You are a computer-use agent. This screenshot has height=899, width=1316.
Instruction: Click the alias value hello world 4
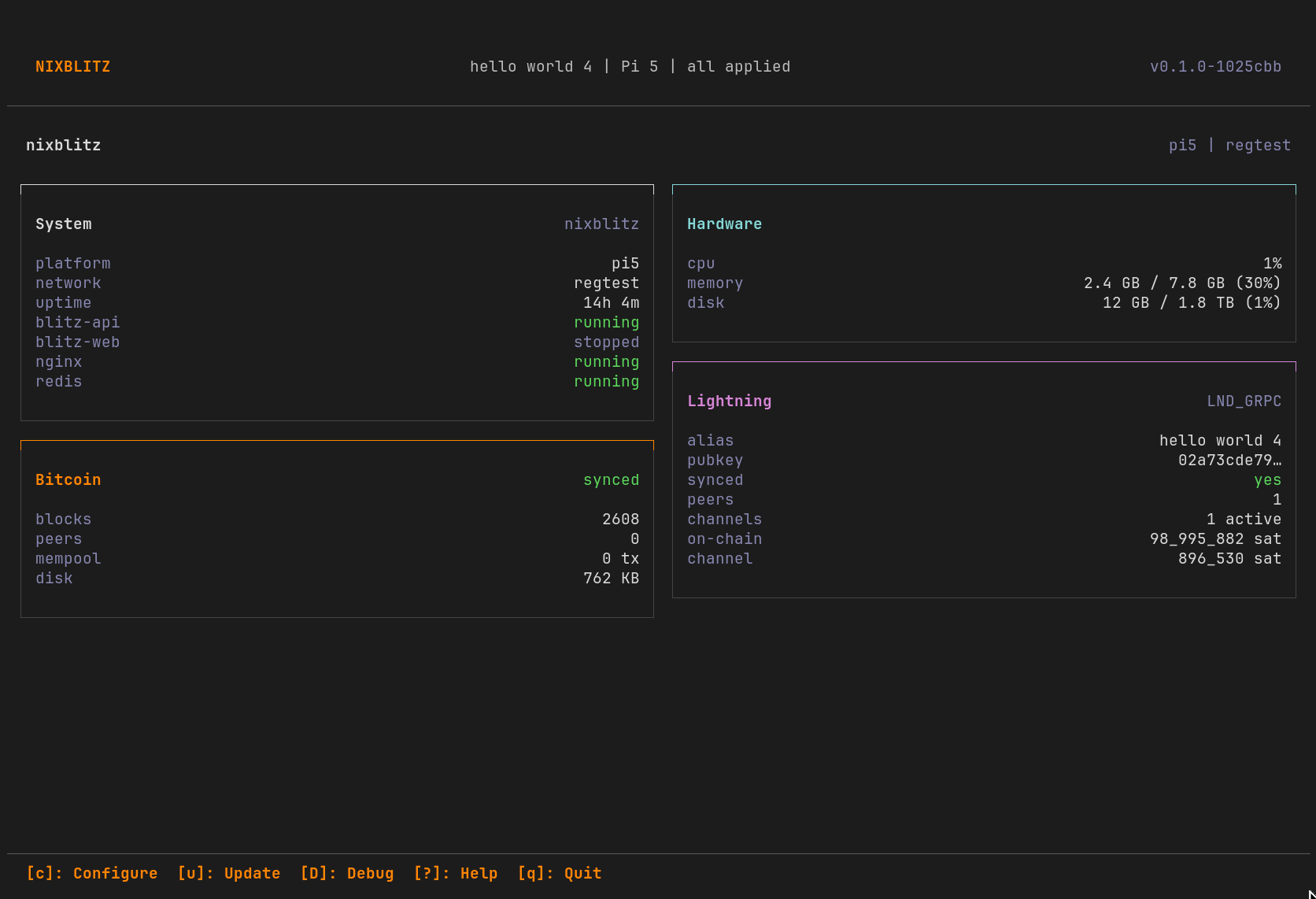(x=1221, y=441)
